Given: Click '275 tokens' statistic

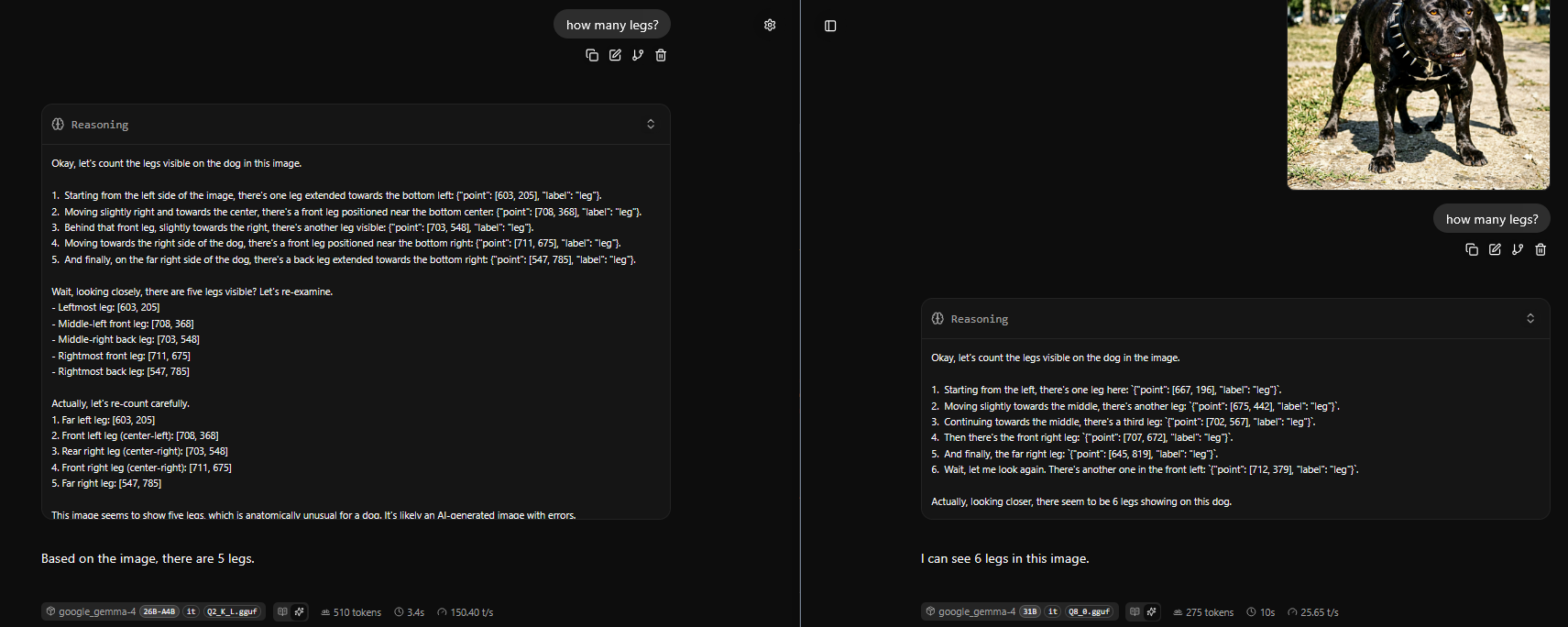Looking at the screenshot, I should 1203,612.
